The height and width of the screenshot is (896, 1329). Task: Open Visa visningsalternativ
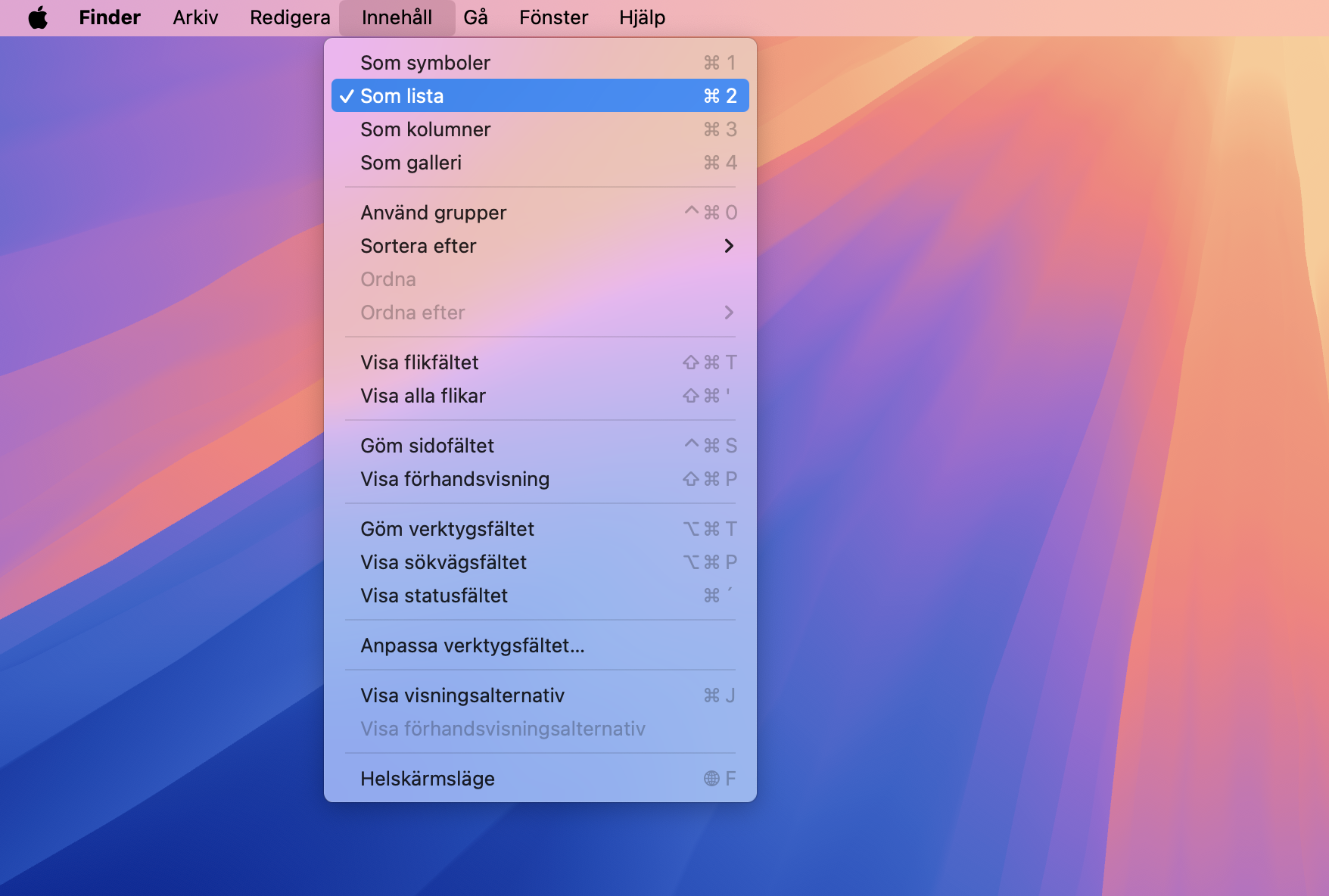tap(540, 695)
